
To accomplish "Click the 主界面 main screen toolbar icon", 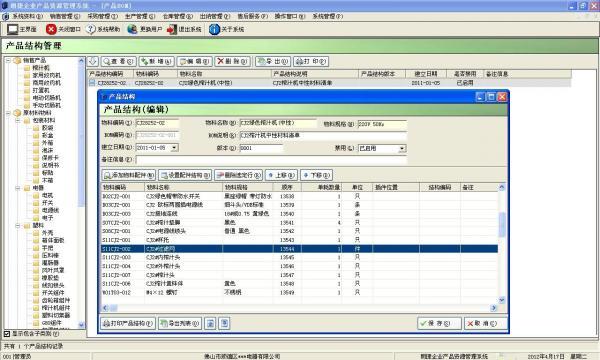I will click(x=13, y=29).
